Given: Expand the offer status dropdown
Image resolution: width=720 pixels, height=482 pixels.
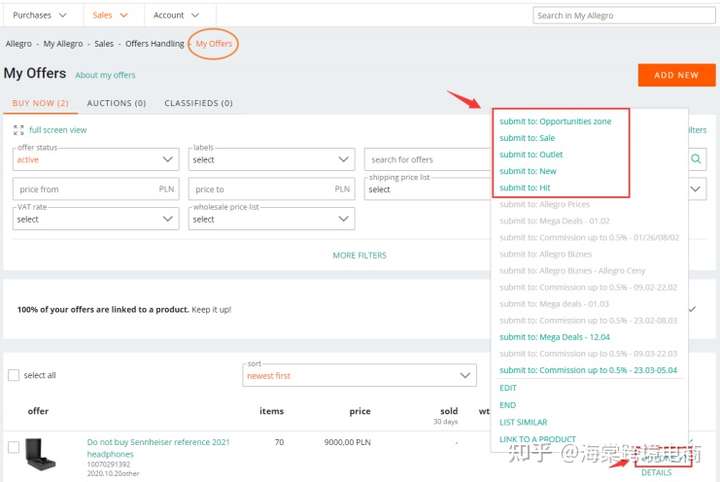Looking at the screenshot, I should (x=96, y=159).
